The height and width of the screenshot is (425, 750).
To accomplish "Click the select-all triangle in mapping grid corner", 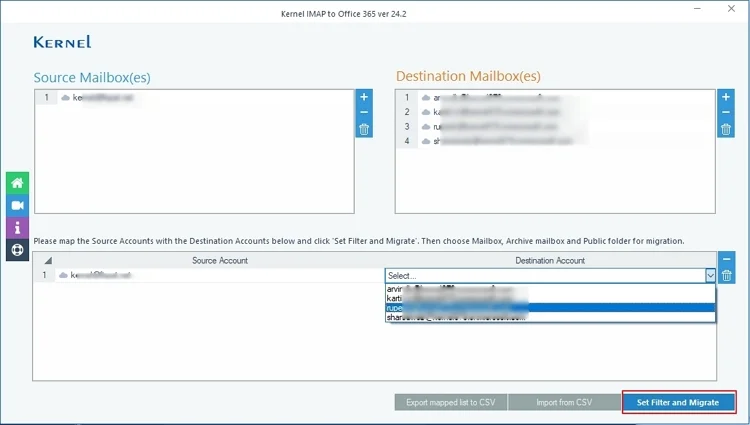I will 47,261.
